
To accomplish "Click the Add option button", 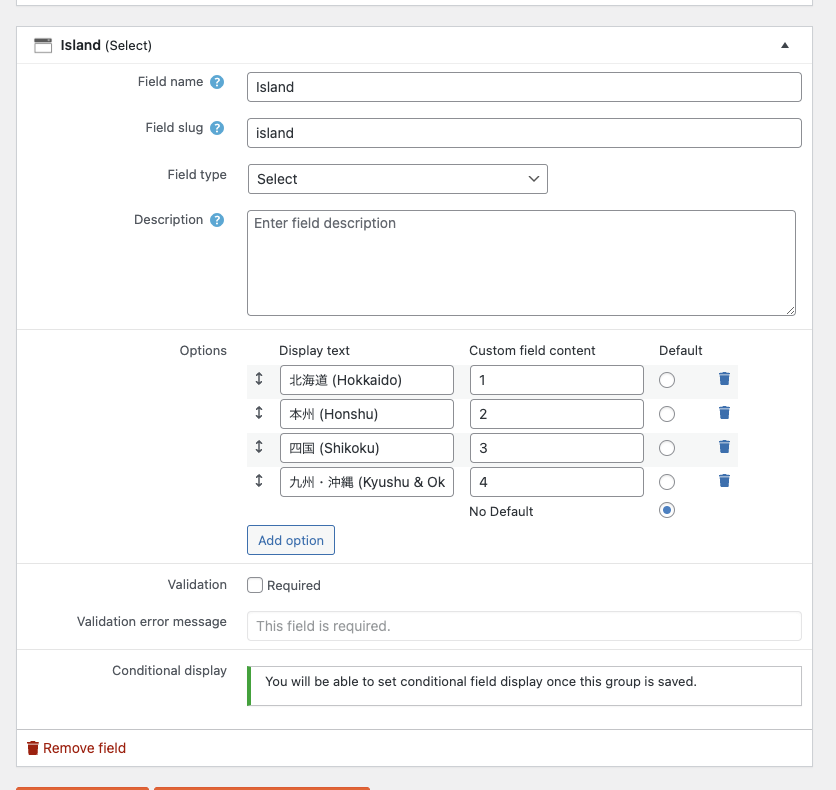I will (291, 540).
